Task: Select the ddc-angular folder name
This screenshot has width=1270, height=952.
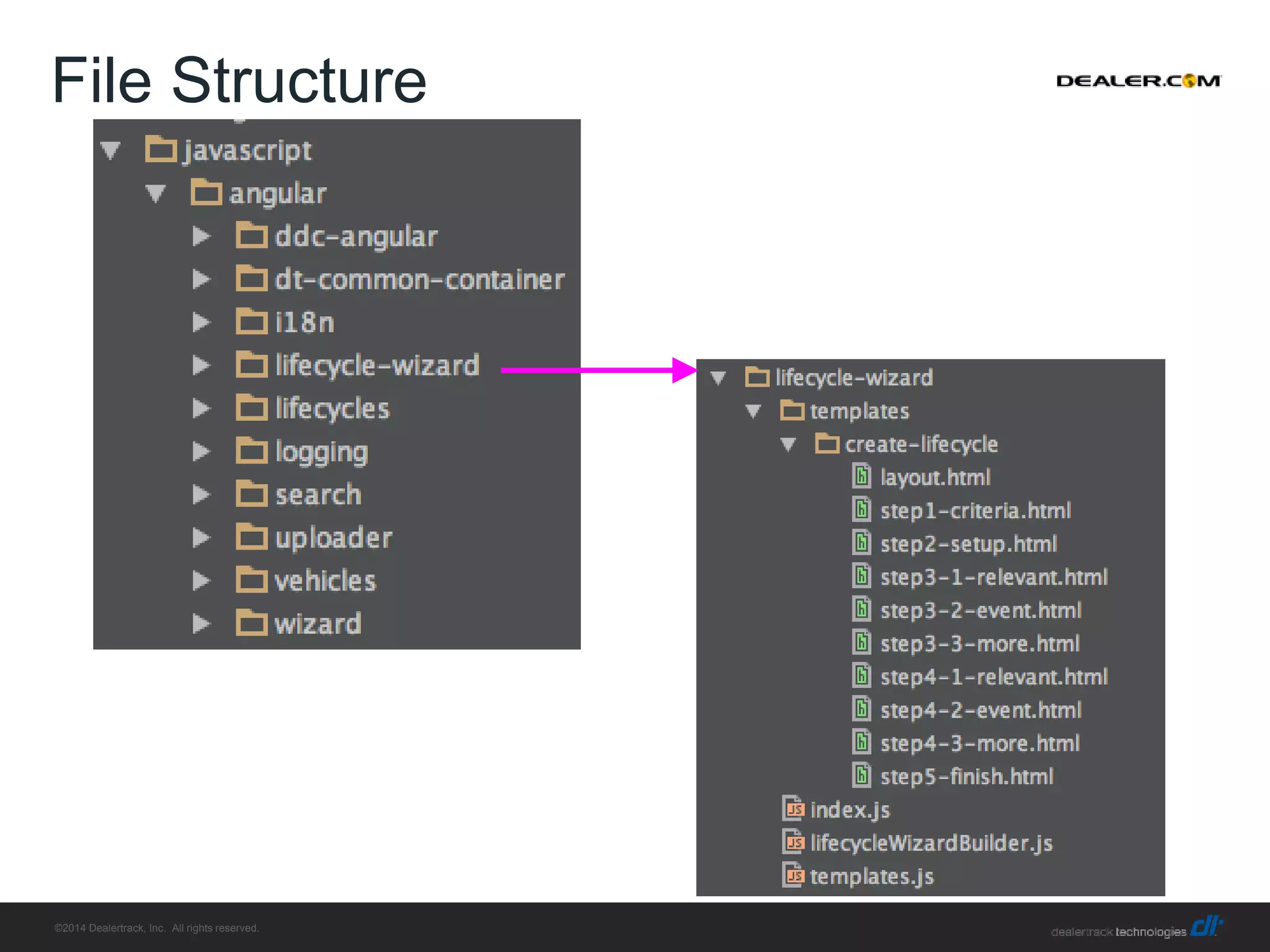Action: pos(357,237)
